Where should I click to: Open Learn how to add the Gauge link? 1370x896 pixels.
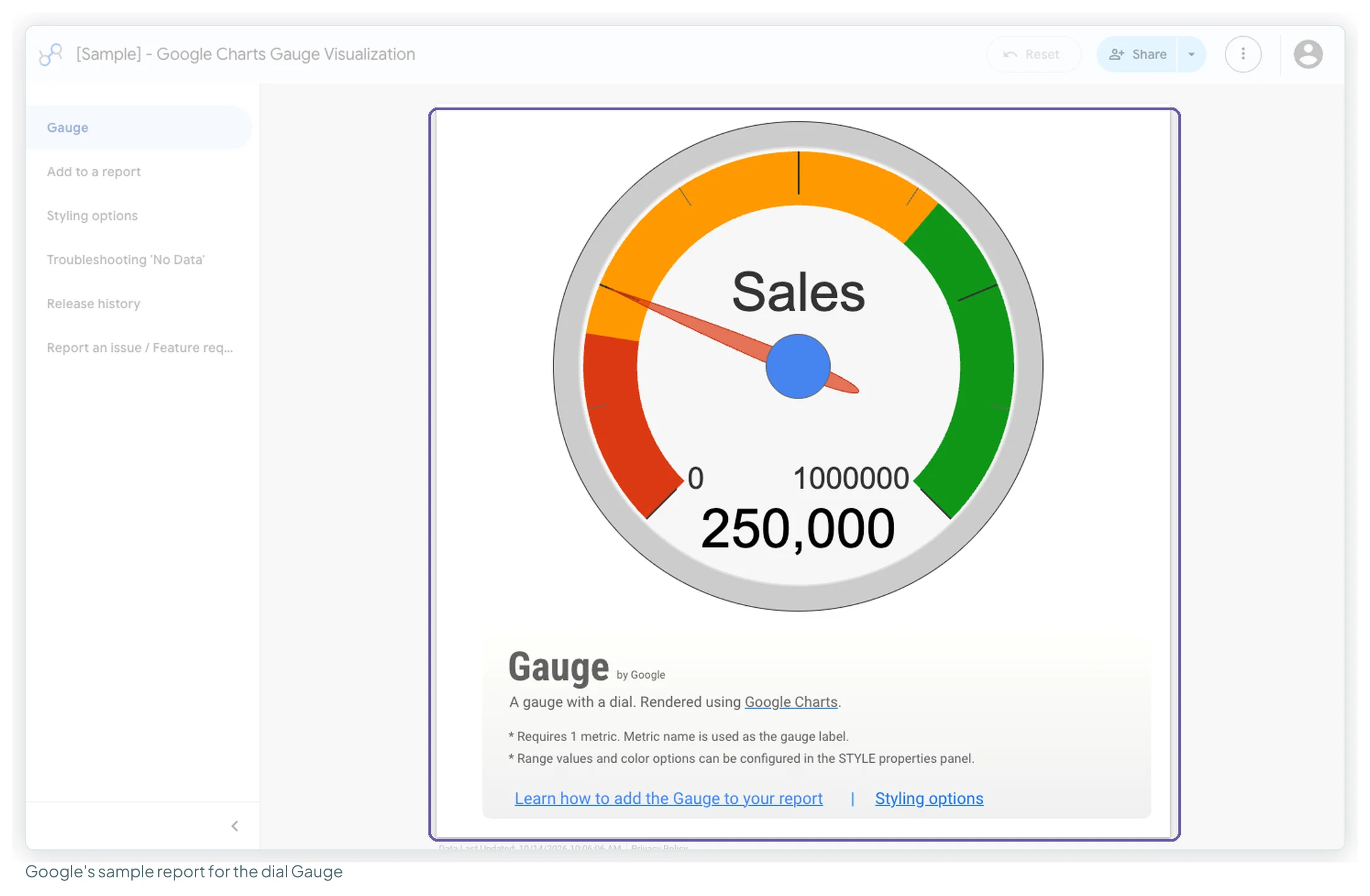668,798
